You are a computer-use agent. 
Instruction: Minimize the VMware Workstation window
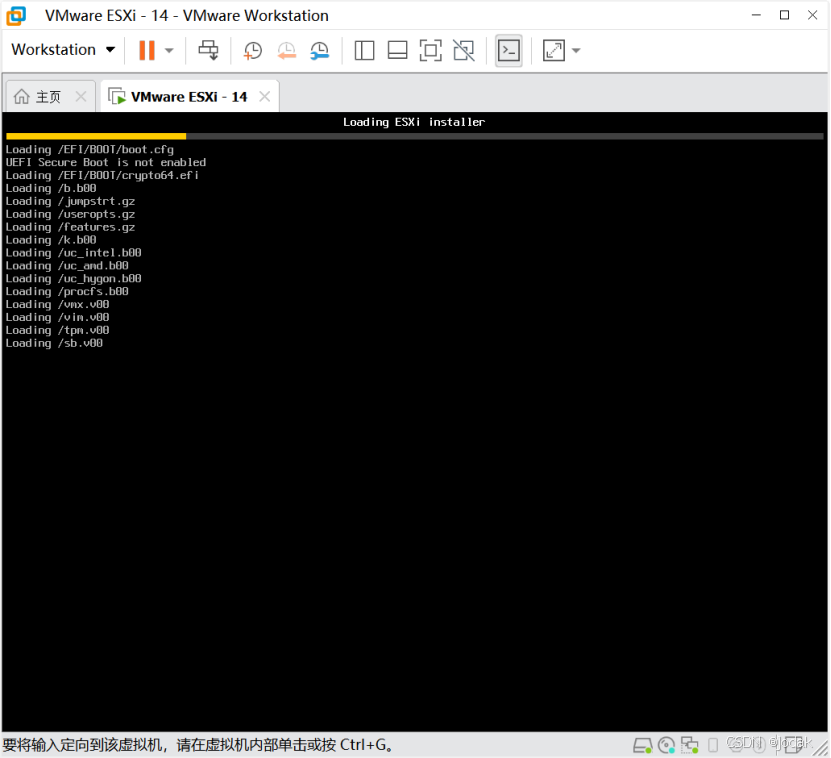pos(756,15)
